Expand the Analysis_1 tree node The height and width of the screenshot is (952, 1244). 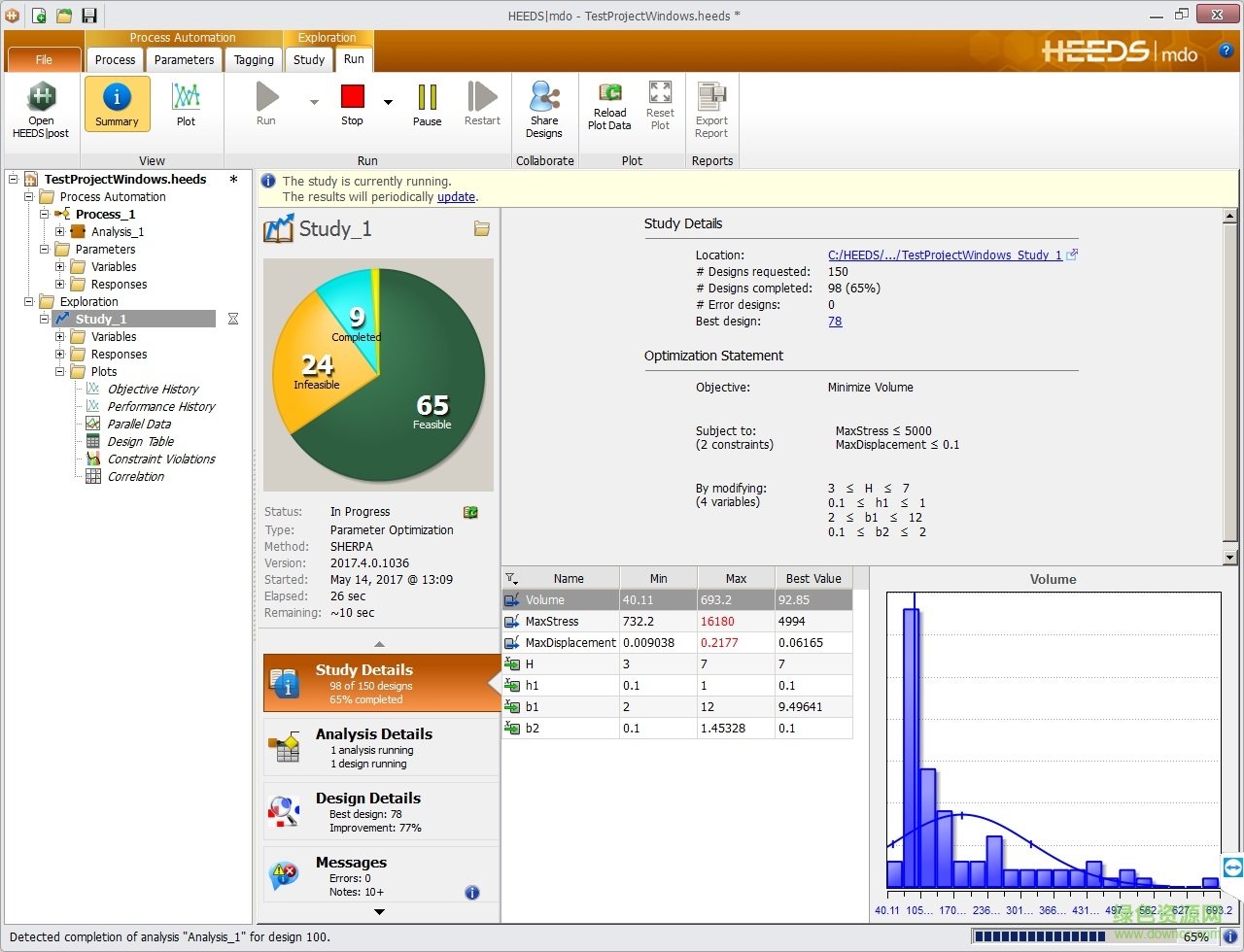60,232
